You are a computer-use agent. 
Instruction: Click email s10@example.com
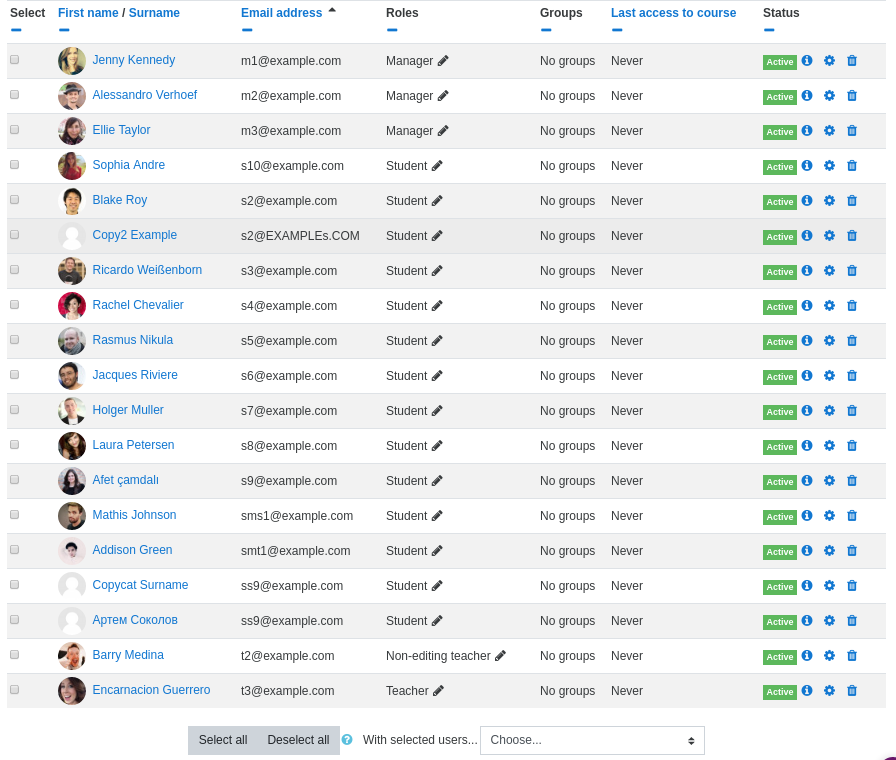[x=292, y=166]
